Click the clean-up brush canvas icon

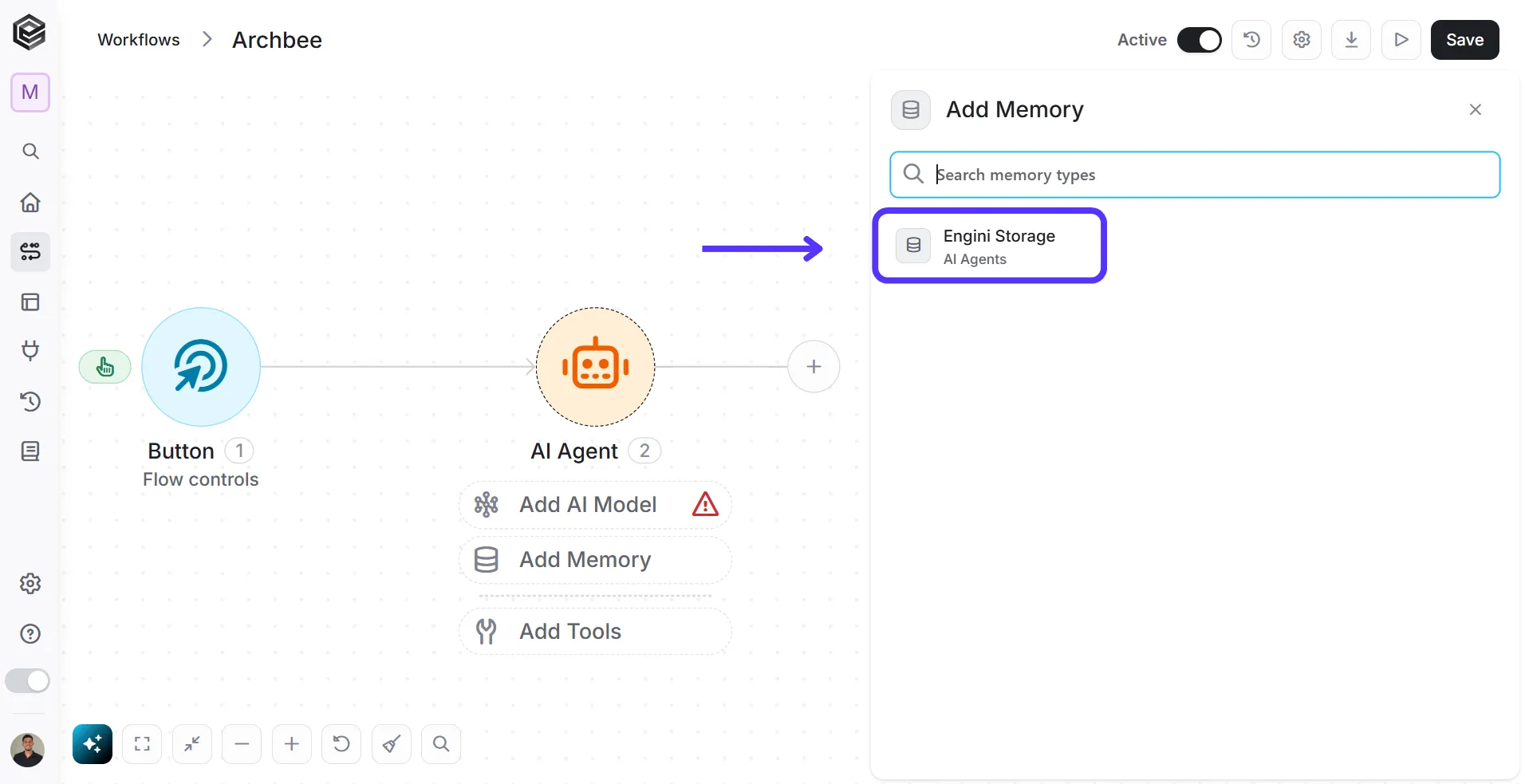[x=392, y=744]
